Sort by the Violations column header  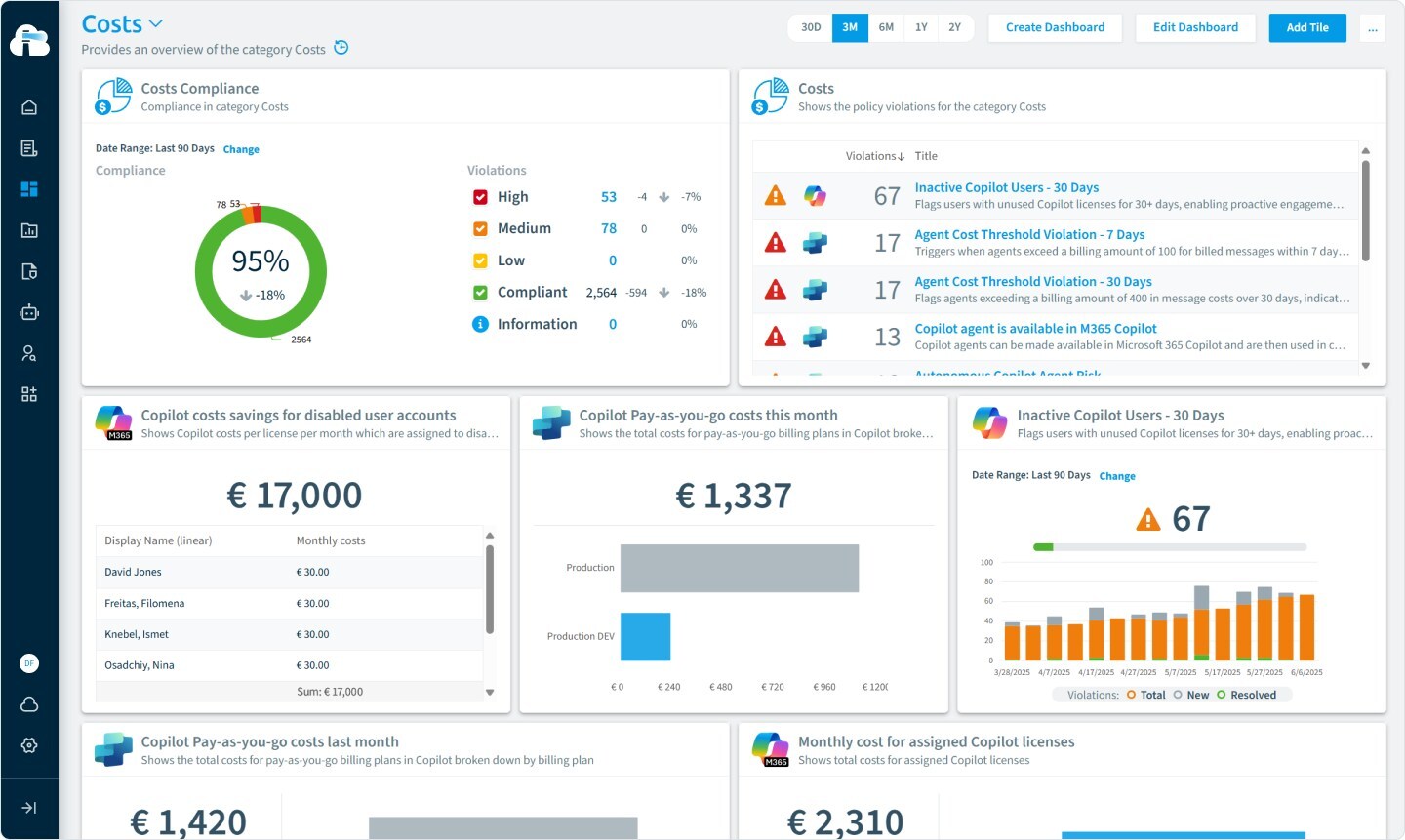(x=874, y=156)
